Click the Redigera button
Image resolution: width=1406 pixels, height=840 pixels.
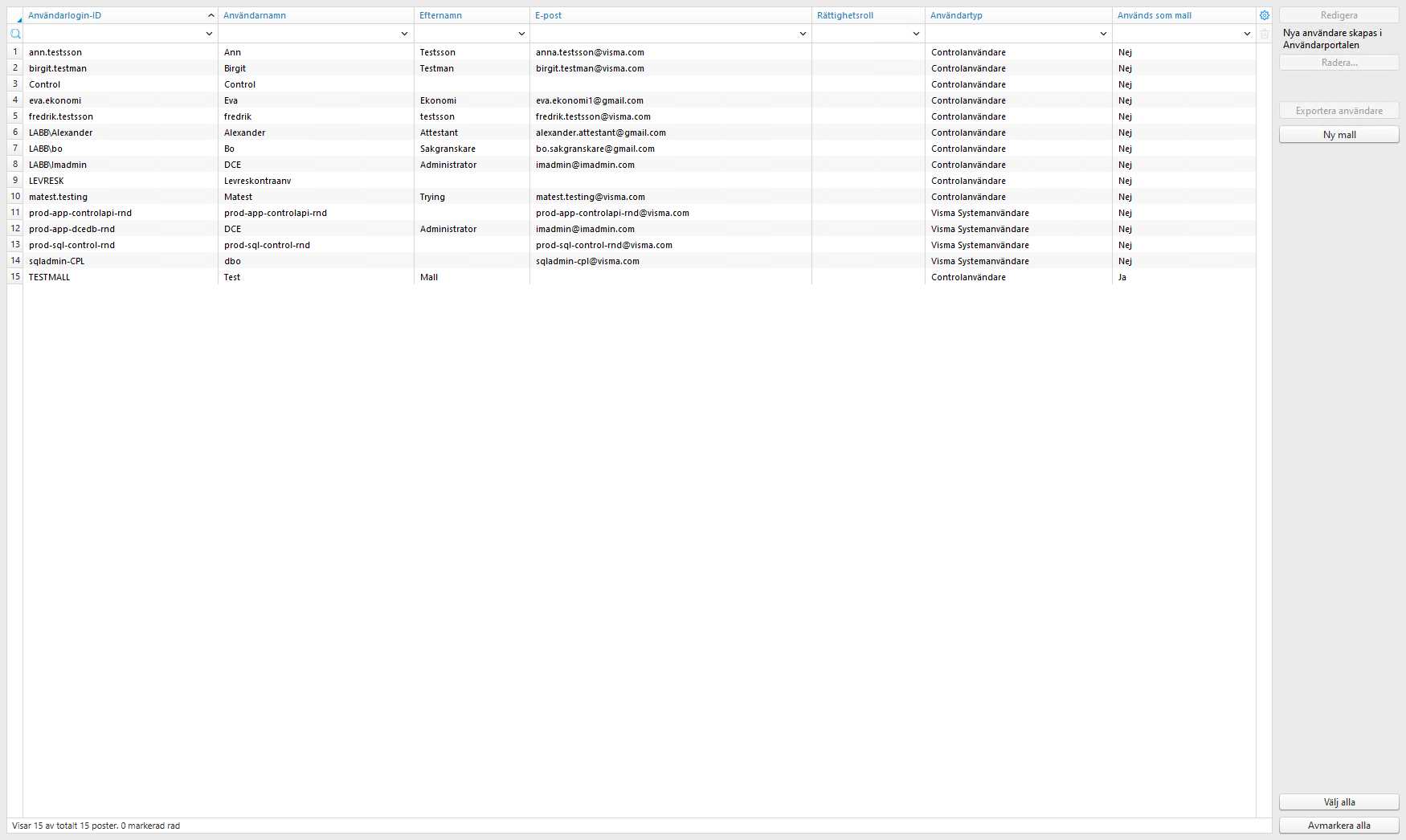(x=1338, y=14)
